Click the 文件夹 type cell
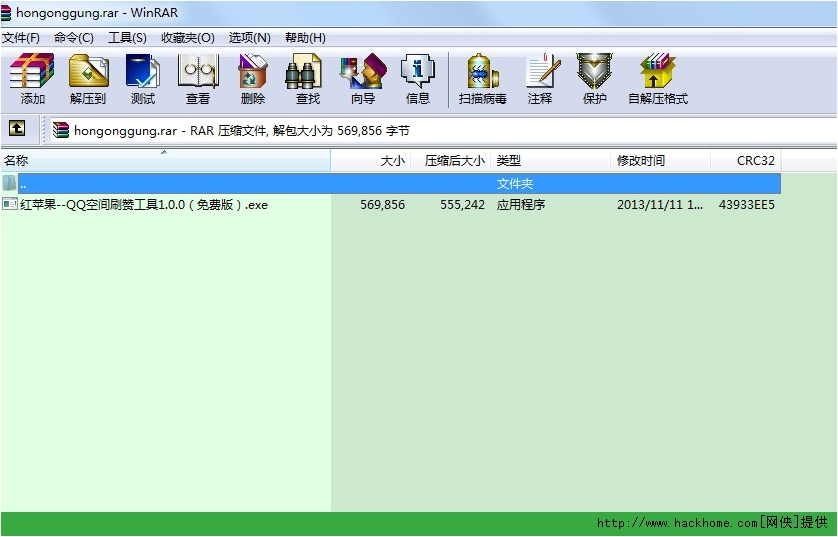 515,184
